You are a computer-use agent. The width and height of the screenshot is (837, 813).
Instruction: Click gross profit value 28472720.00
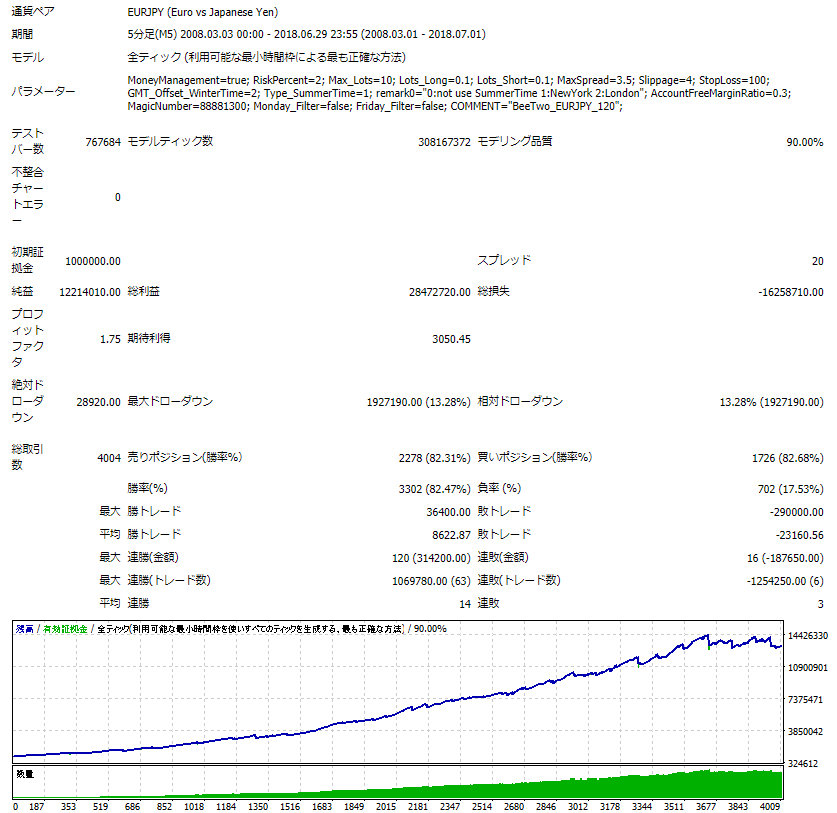(440, 292)
